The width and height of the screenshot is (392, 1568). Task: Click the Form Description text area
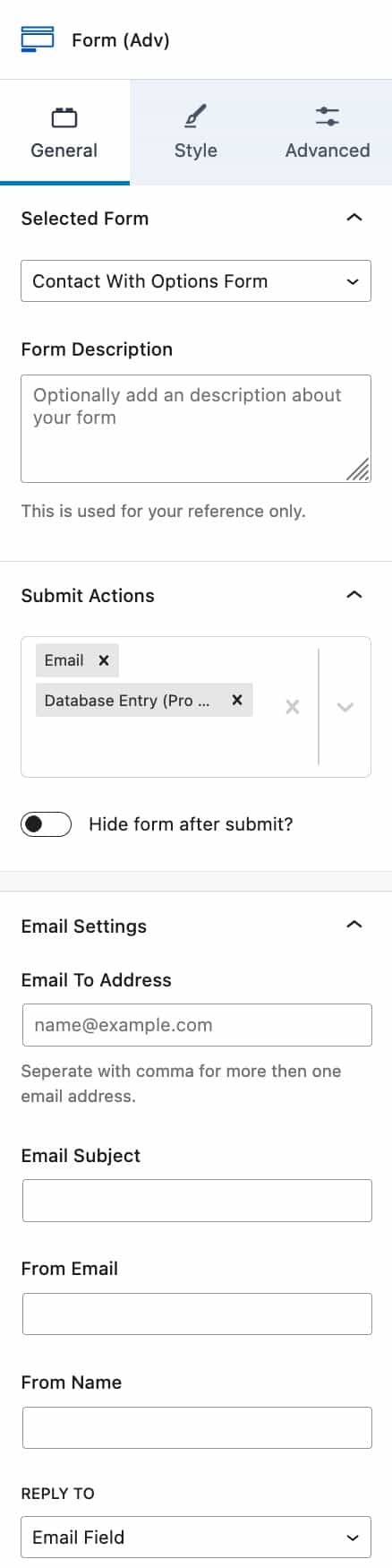point(196,428)
